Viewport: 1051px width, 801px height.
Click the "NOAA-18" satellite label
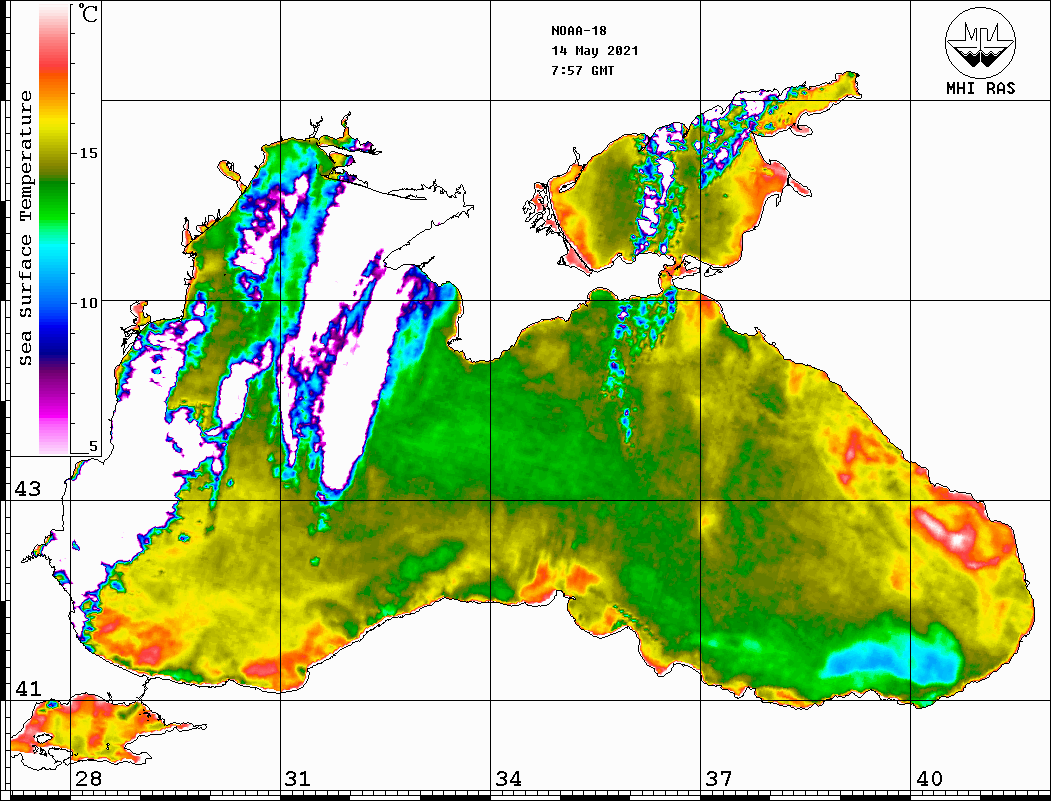click(x=578, y=30)
